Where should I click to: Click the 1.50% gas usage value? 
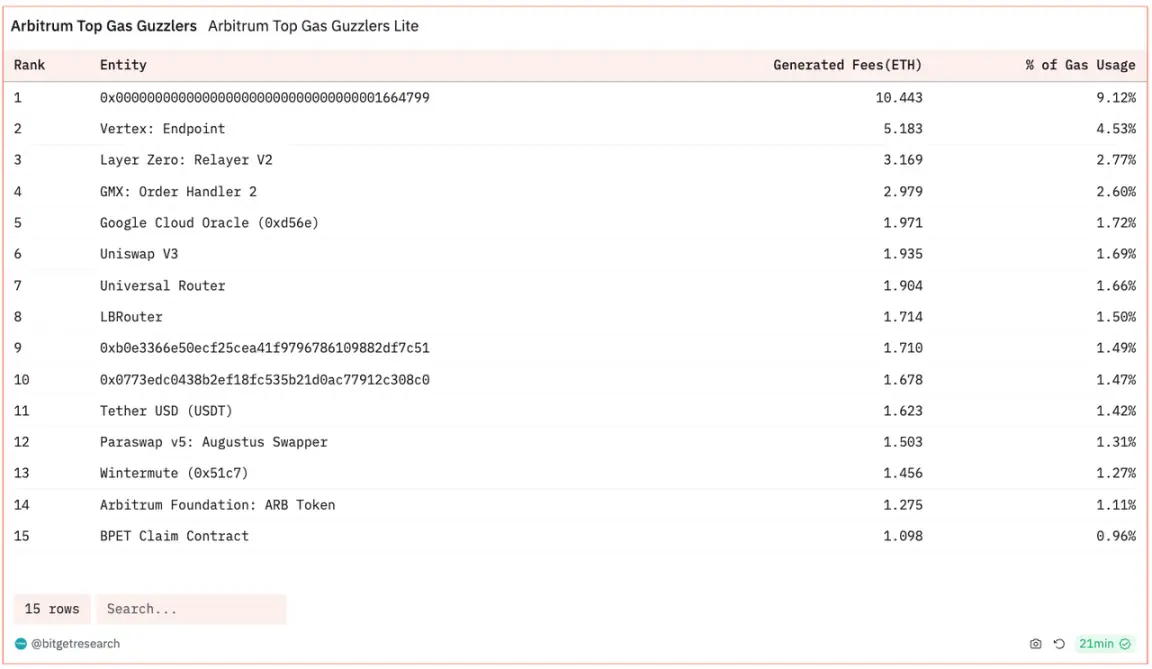pos(1116,317)
